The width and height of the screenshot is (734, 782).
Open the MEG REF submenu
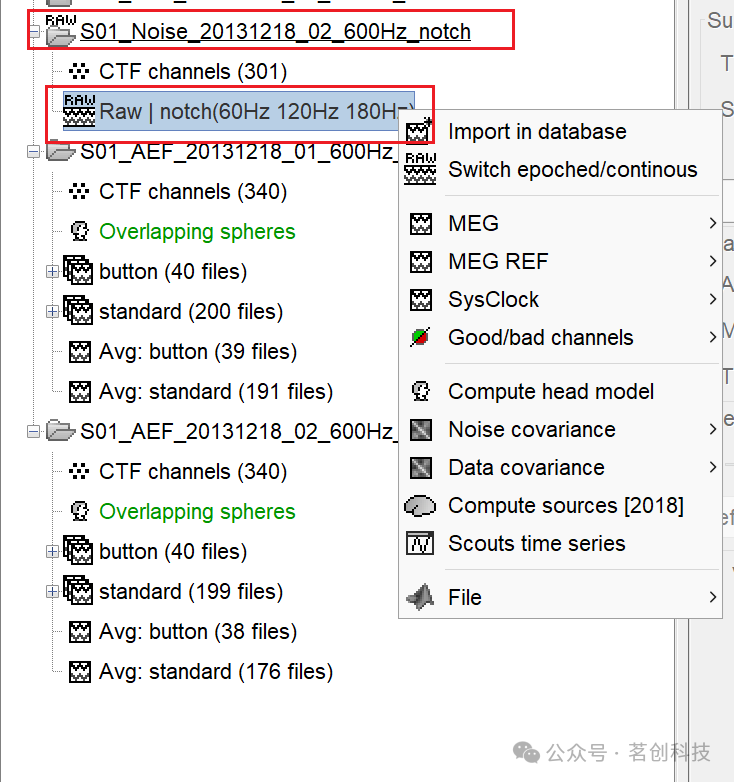[560, 261]
